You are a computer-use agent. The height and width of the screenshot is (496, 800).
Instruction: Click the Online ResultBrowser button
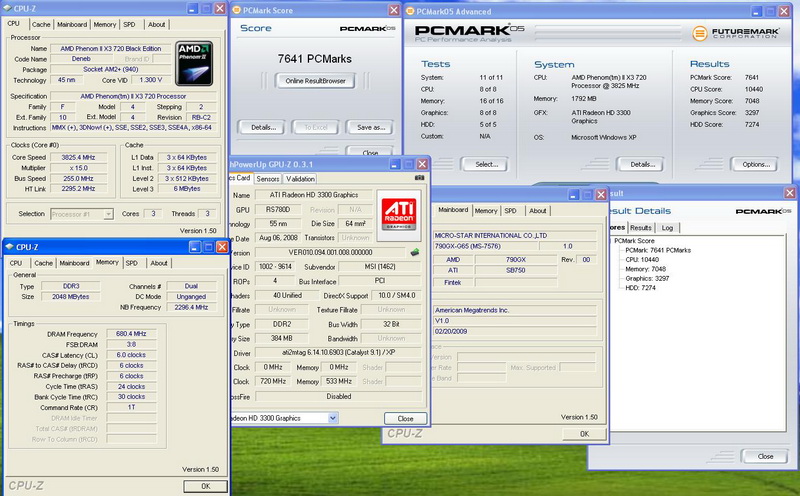pos(315,80)
